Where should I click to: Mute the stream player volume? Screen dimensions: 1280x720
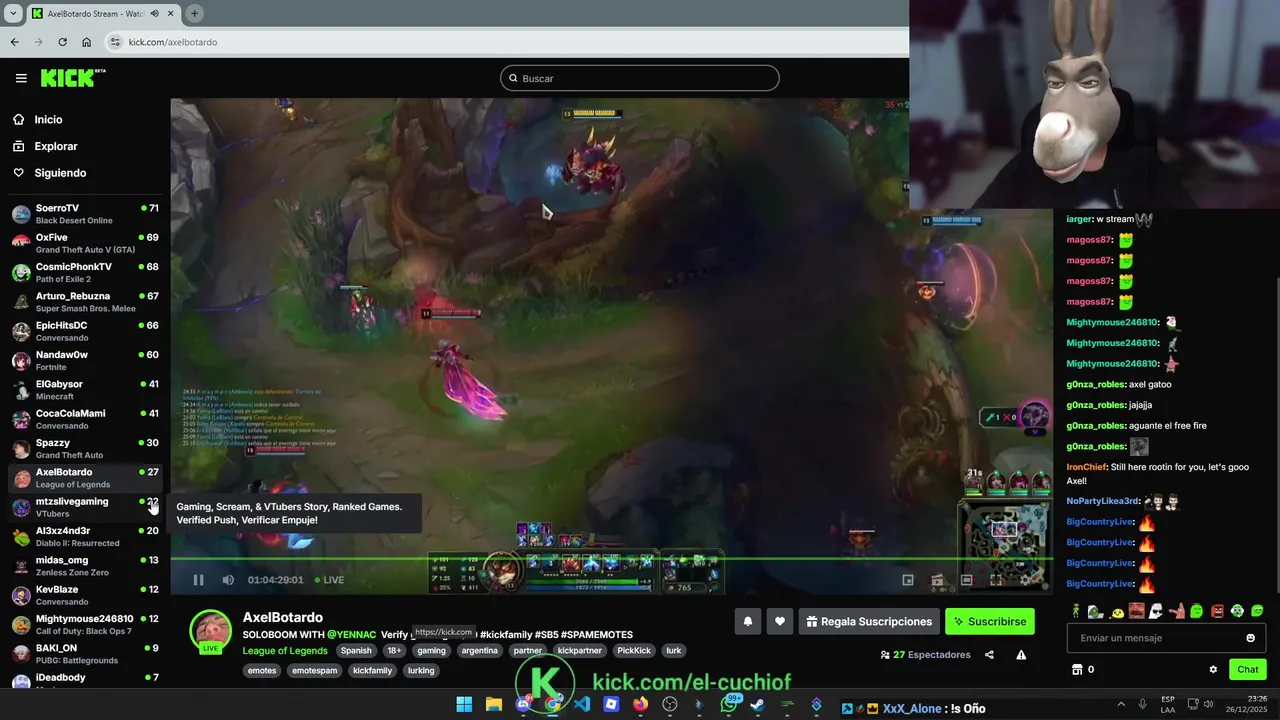click(228, 580)
